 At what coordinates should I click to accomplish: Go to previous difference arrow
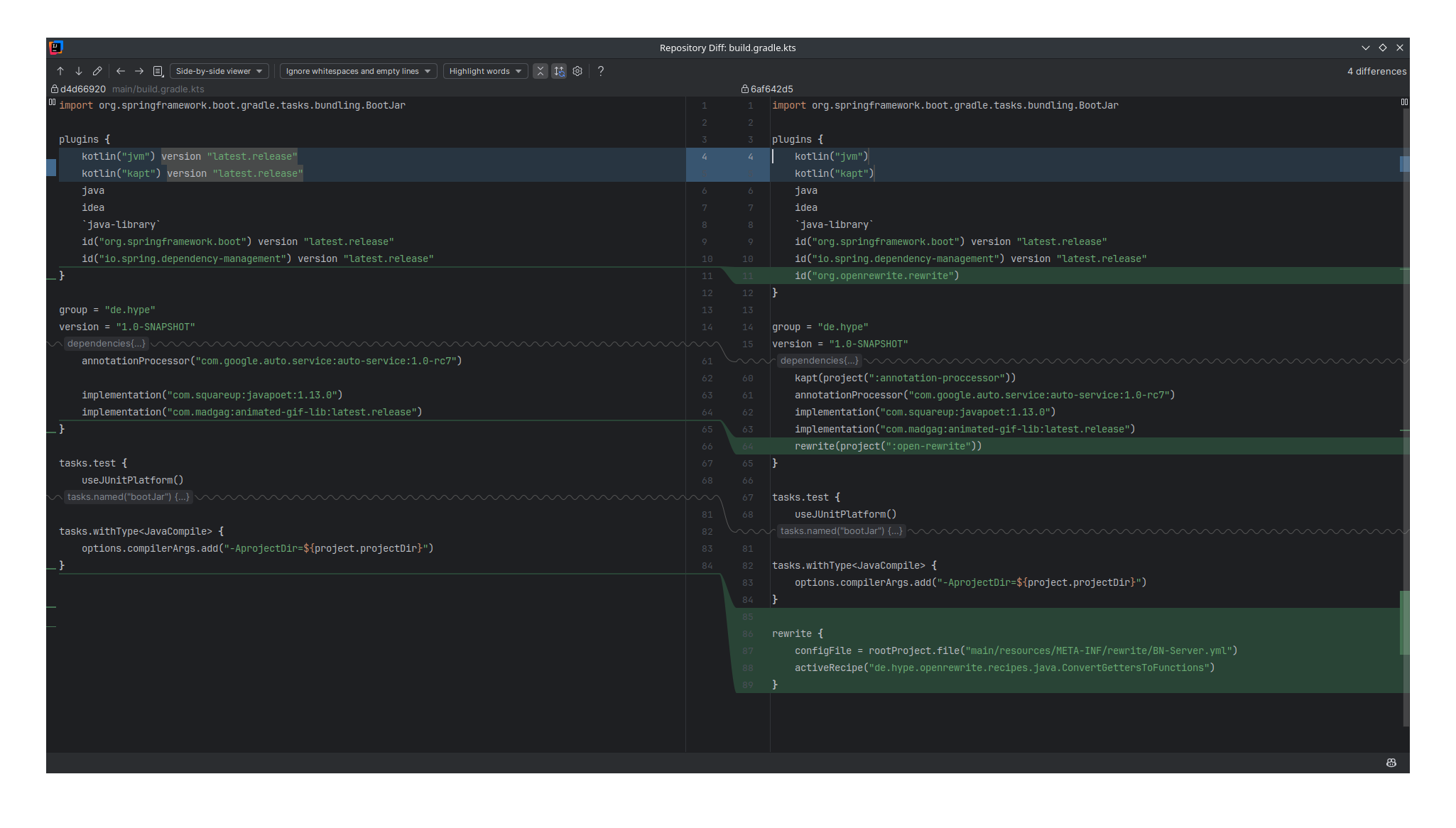[x=60, y=71]
